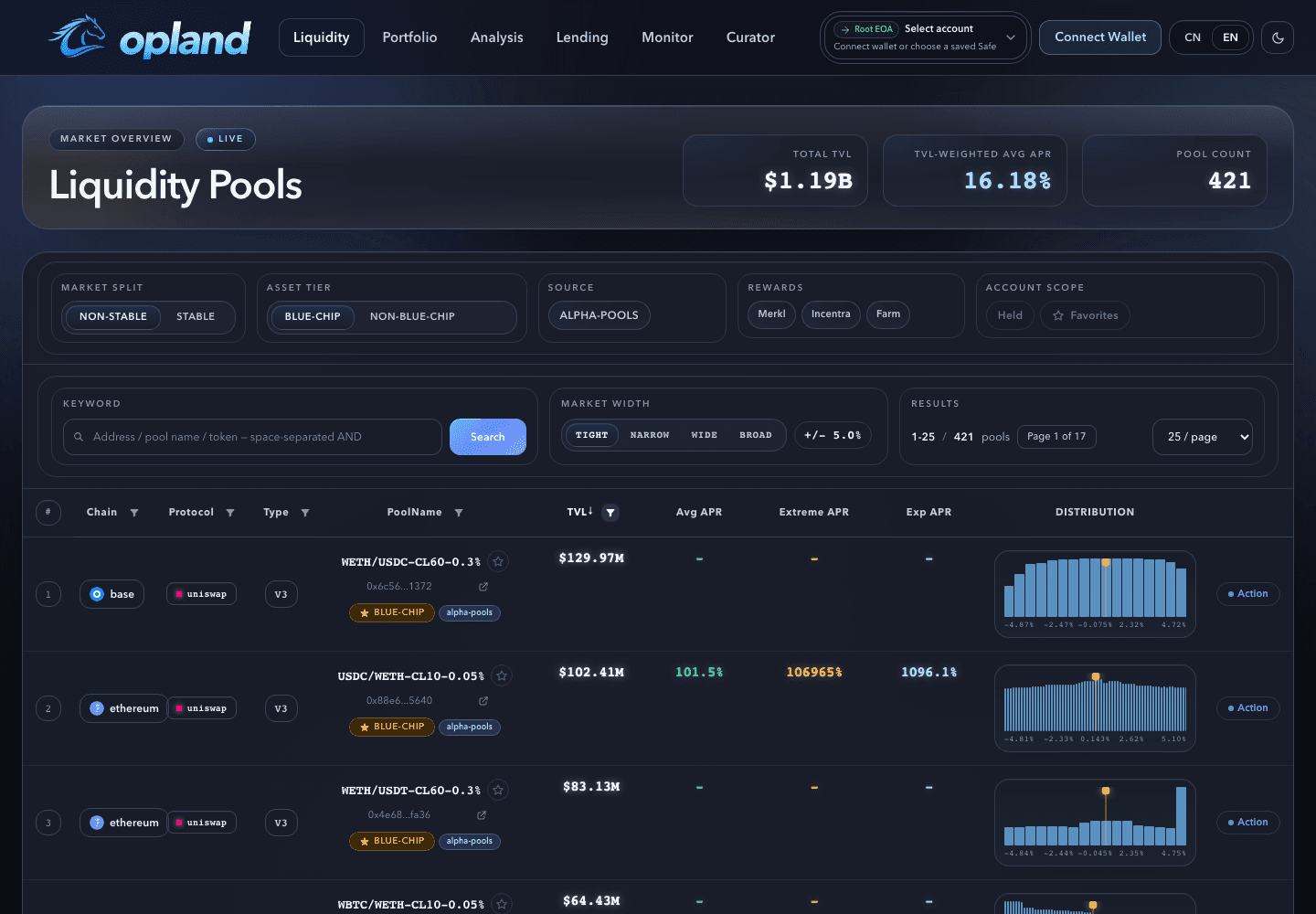Viewport: 1316px width, 914px height.
Task: Click the uniswap protocol badge for USDC/WETH-CL10-0.05%
Action: click(x=201, y=708)
